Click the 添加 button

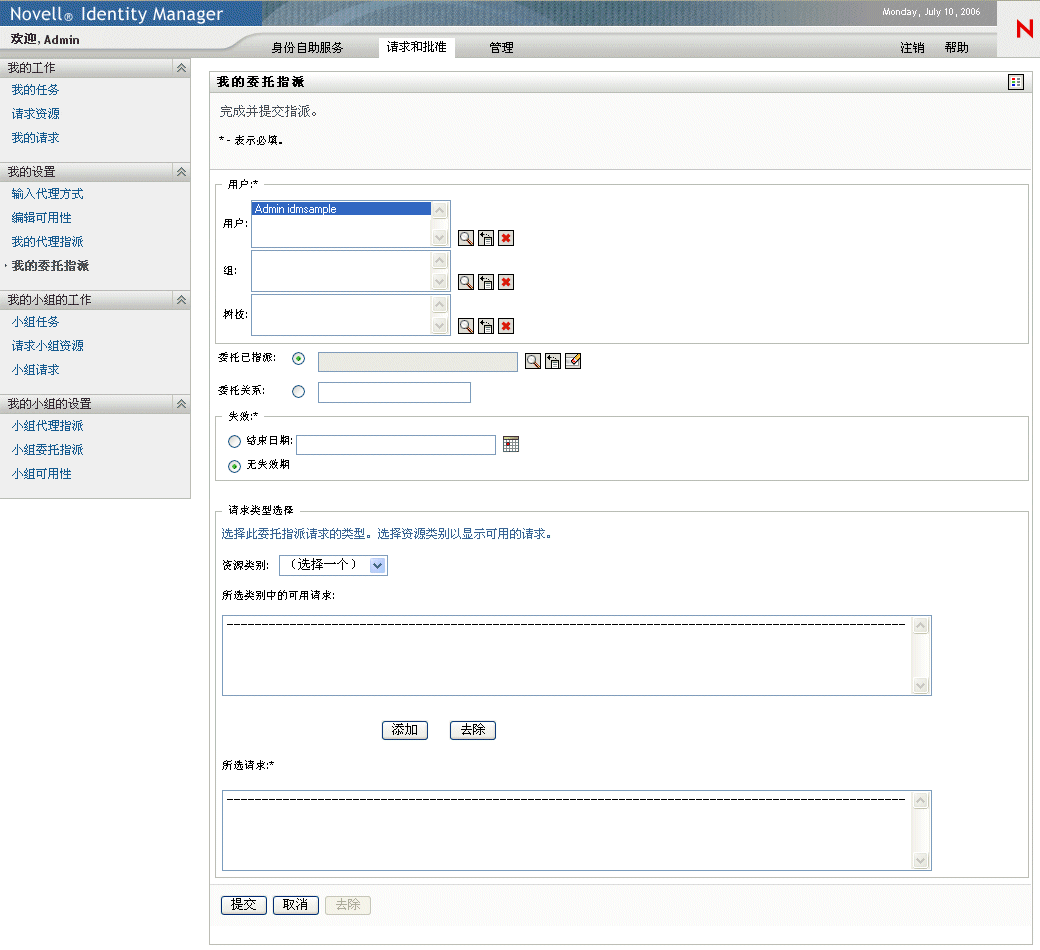pos(405,730)
